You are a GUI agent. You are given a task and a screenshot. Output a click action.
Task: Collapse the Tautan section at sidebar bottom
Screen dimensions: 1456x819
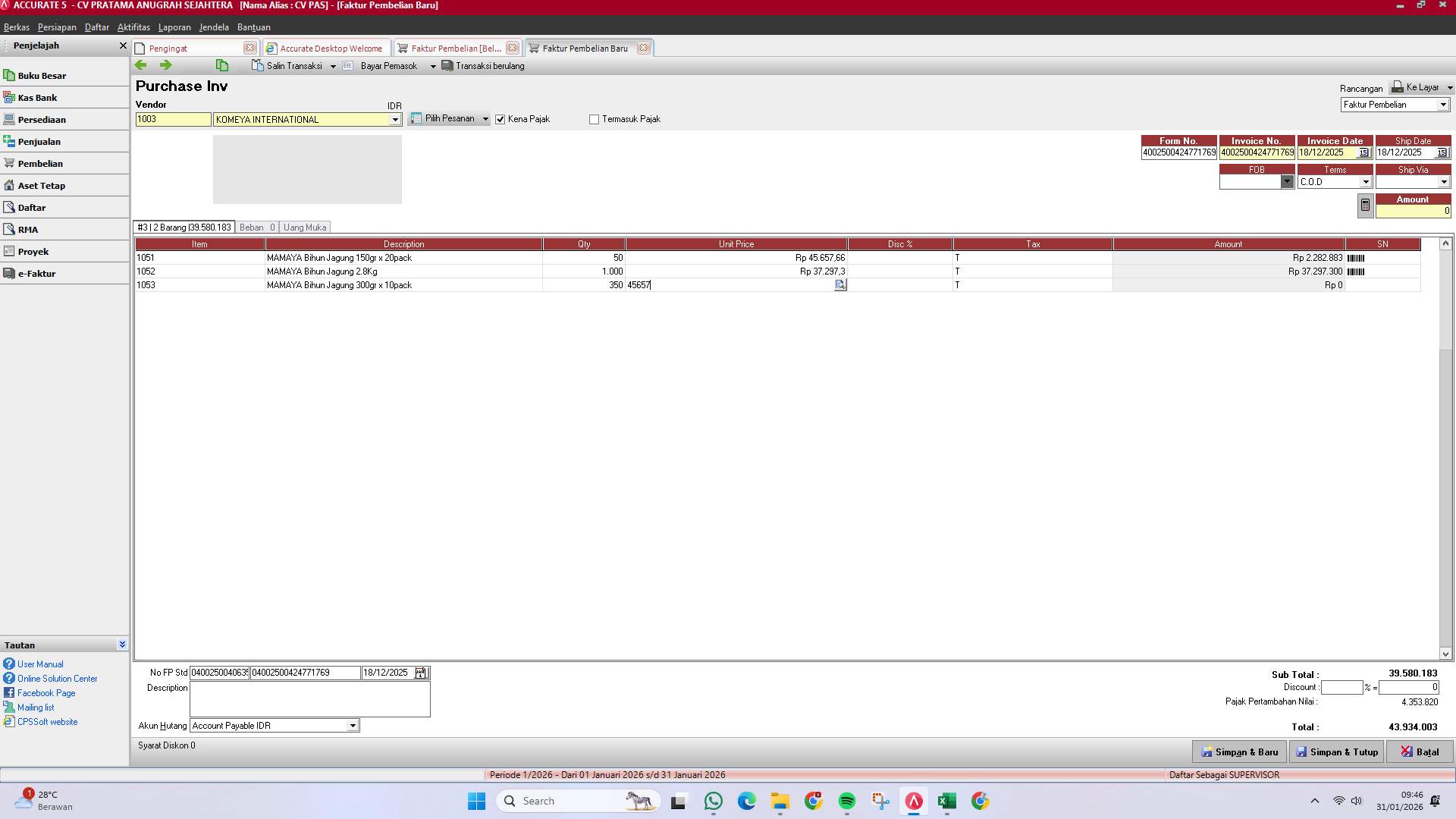point(122,645)
